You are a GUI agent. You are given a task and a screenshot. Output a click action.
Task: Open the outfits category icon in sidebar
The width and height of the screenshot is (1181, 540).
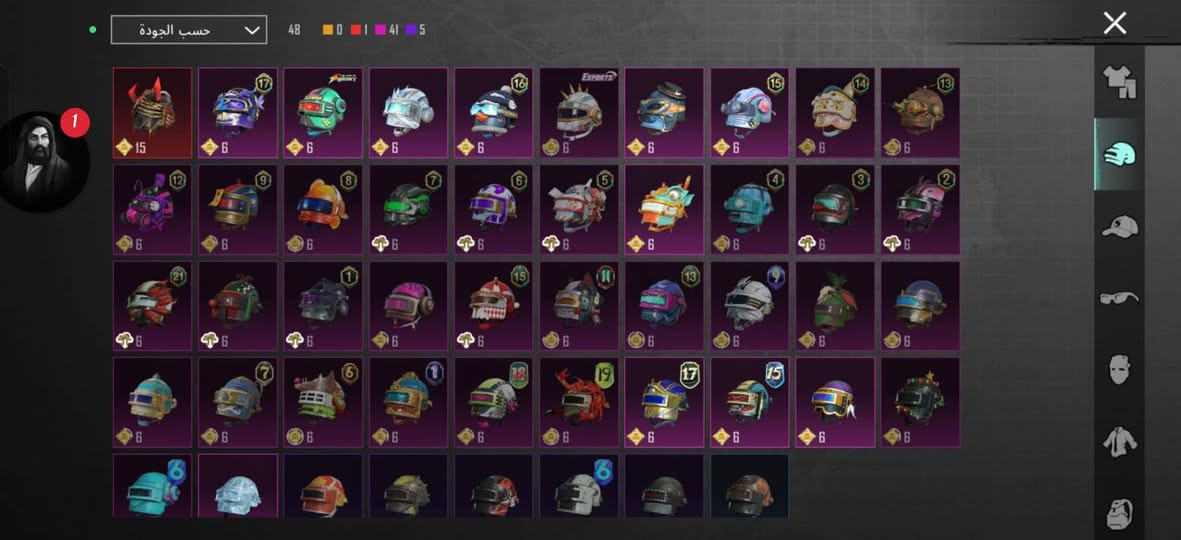[x=1119, y=83]
